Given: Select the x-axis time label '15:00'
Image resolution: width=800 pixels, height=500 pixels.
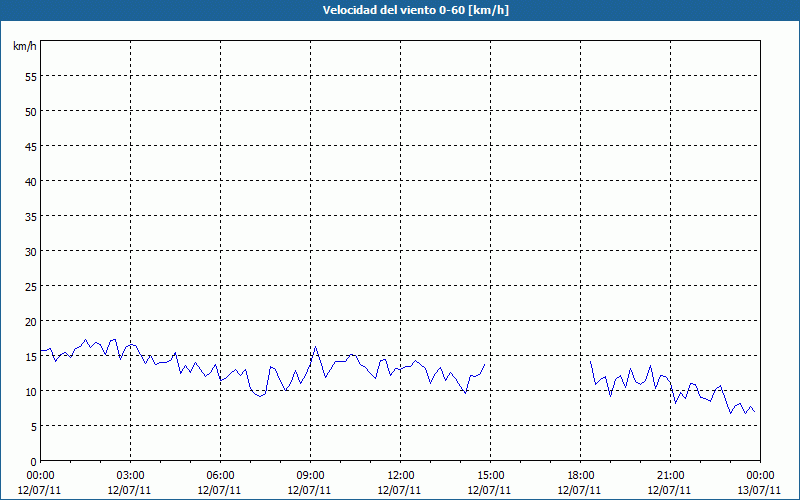Looking at the screenshot, I should click(490, 476).
